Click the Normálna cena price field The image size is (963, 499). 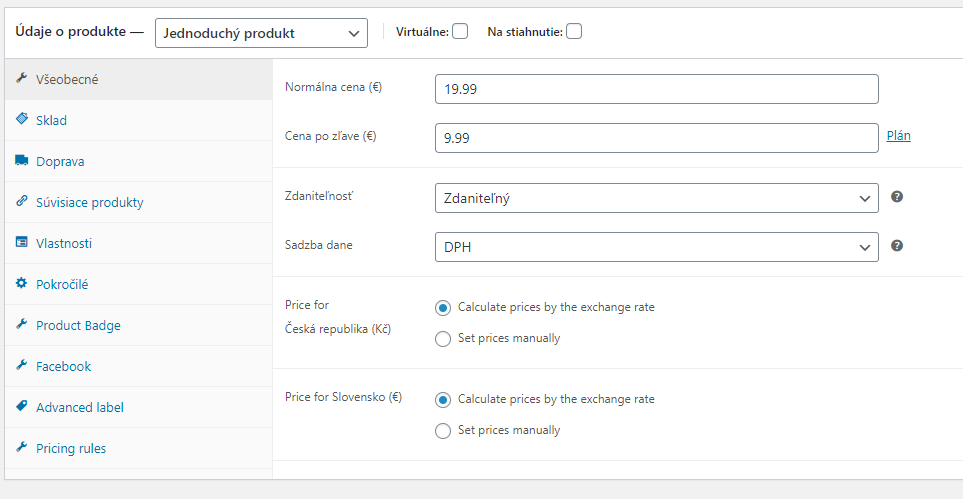[657, 89]
